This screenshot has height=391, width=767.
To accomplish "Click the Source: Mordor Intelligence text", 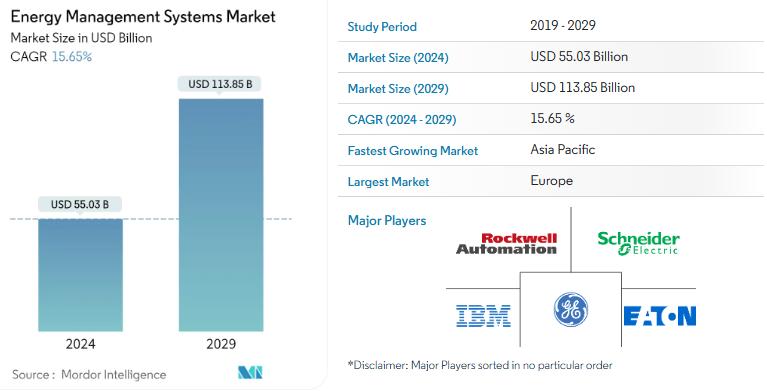I will (89, 375).
